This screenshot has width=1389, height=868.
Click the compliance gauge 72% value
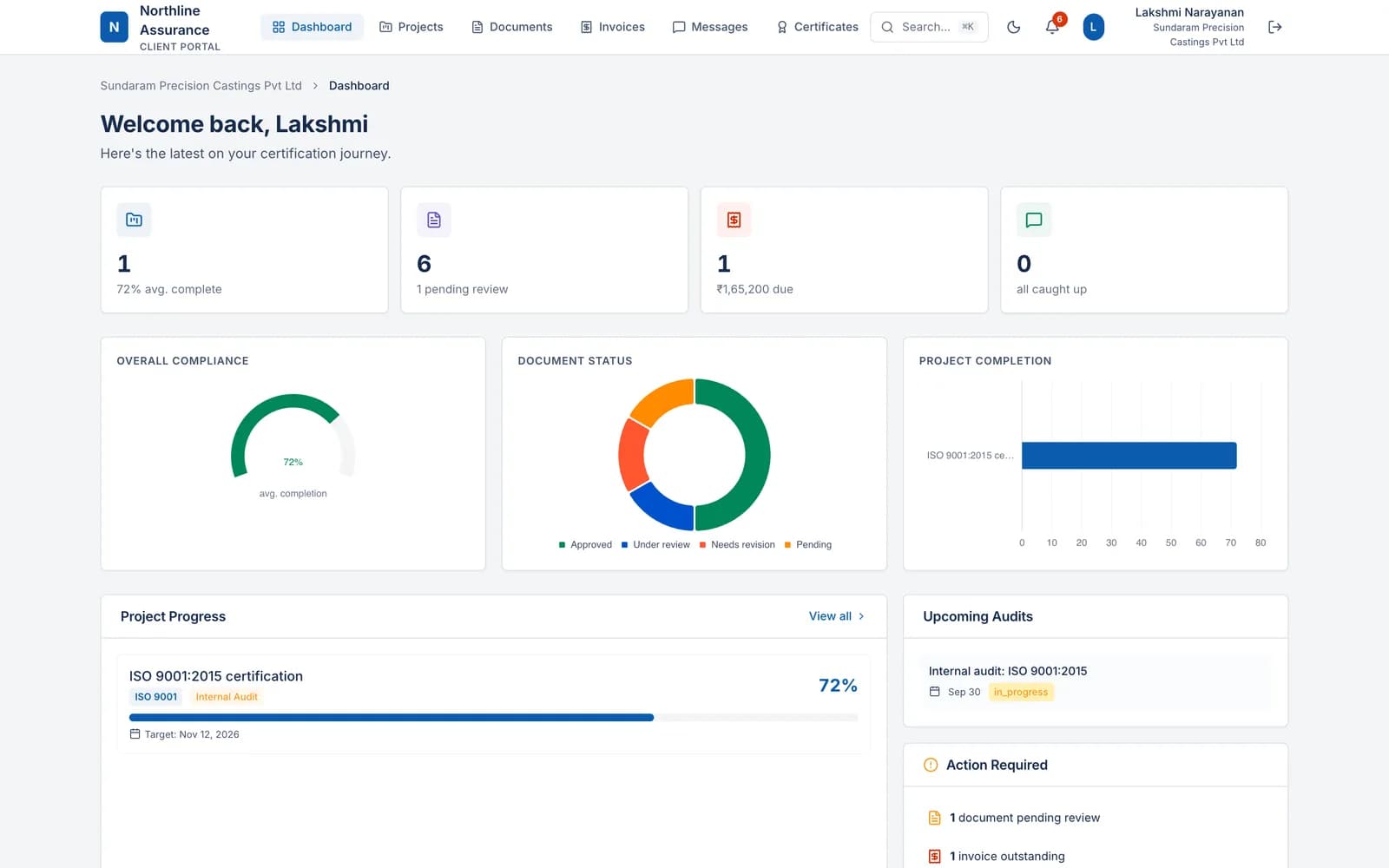(293, 463)
